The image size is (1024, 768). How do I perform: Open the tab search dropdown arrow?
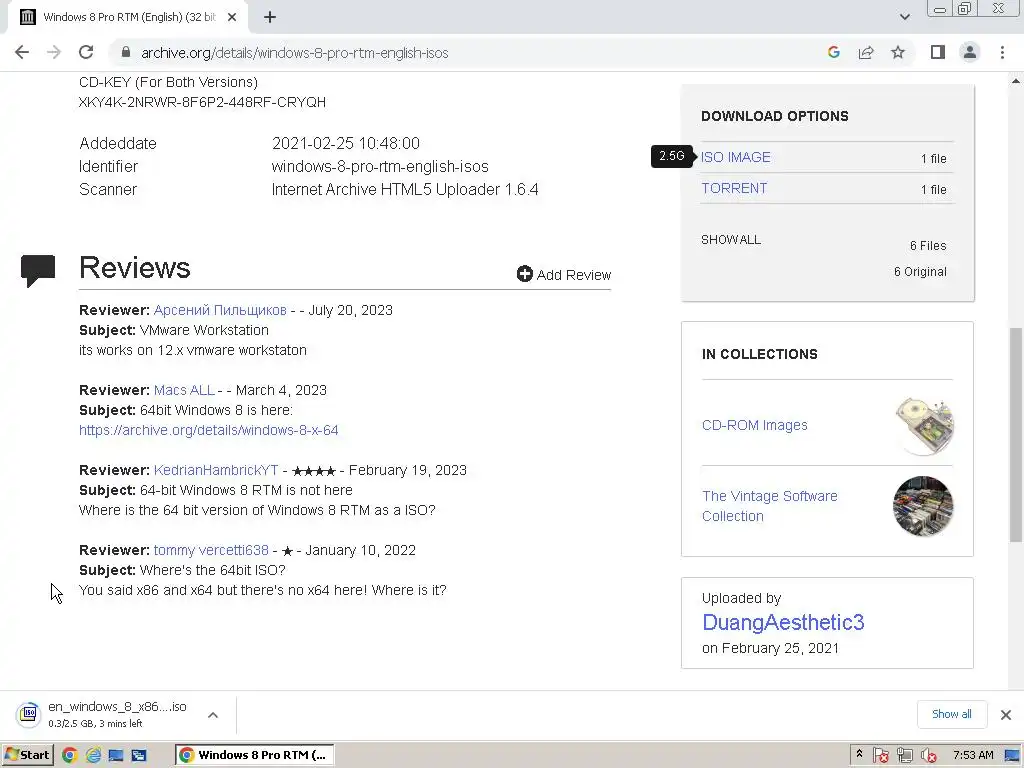(x=904, y=17)
